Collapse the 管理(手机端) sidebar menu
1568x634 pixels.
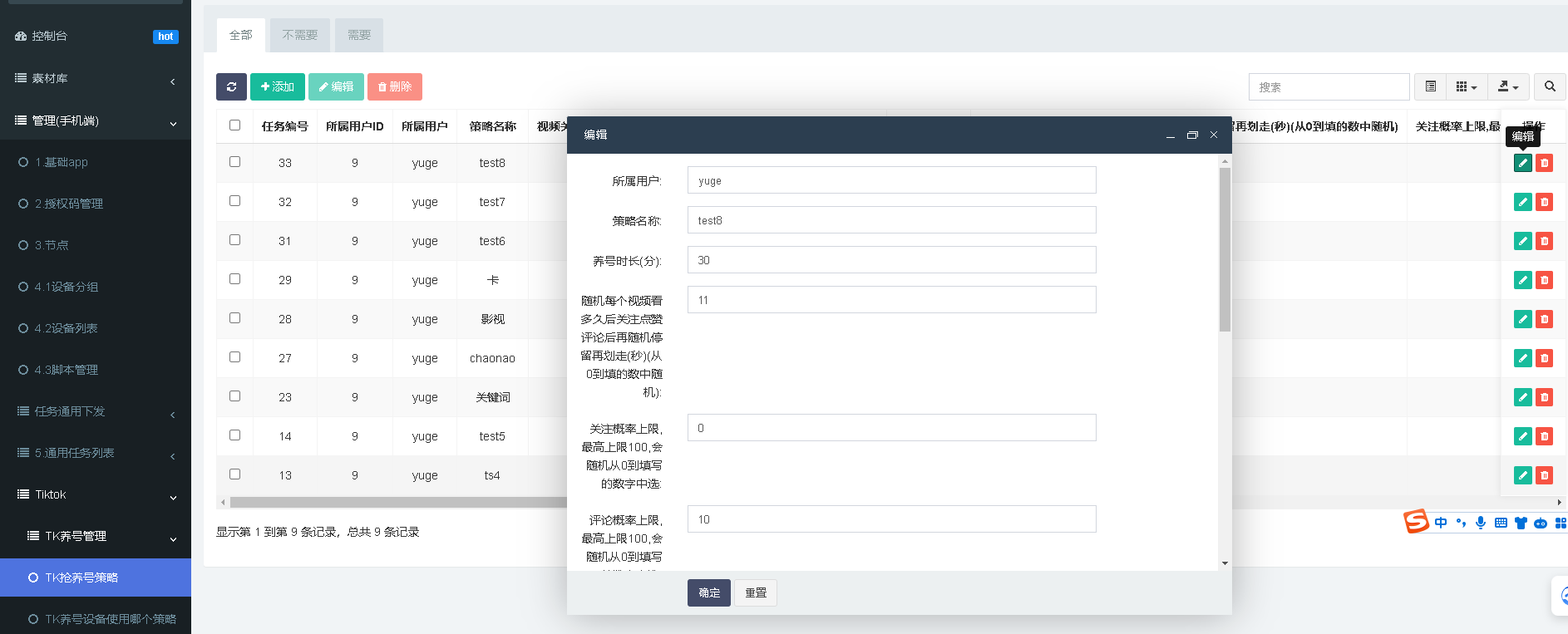pos(96,120)
